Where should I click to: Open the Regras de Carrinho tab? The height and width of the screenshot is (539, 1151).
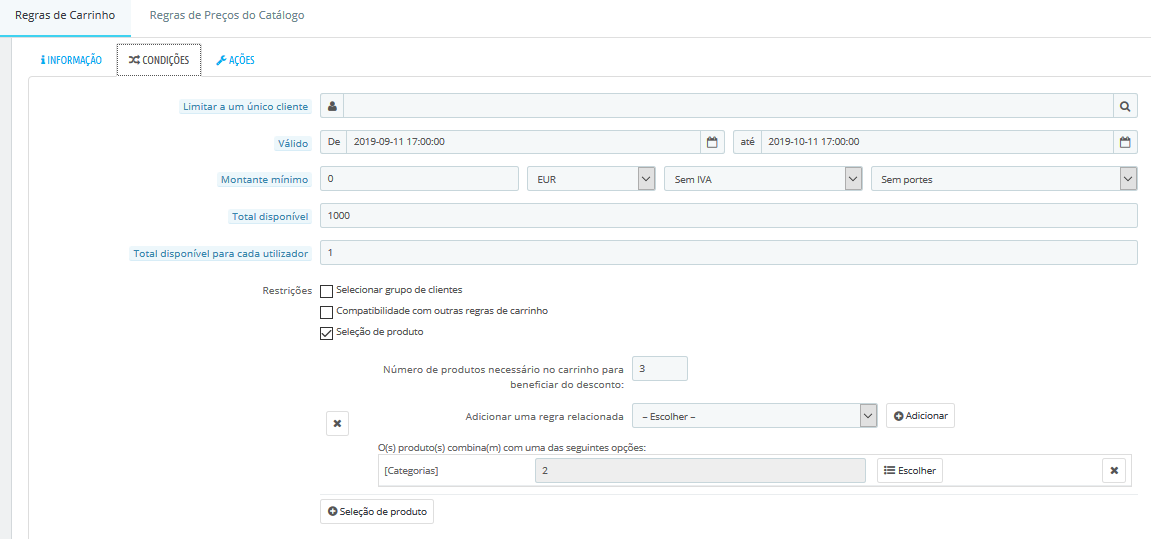pyautogui.click(x=65, y=15)
